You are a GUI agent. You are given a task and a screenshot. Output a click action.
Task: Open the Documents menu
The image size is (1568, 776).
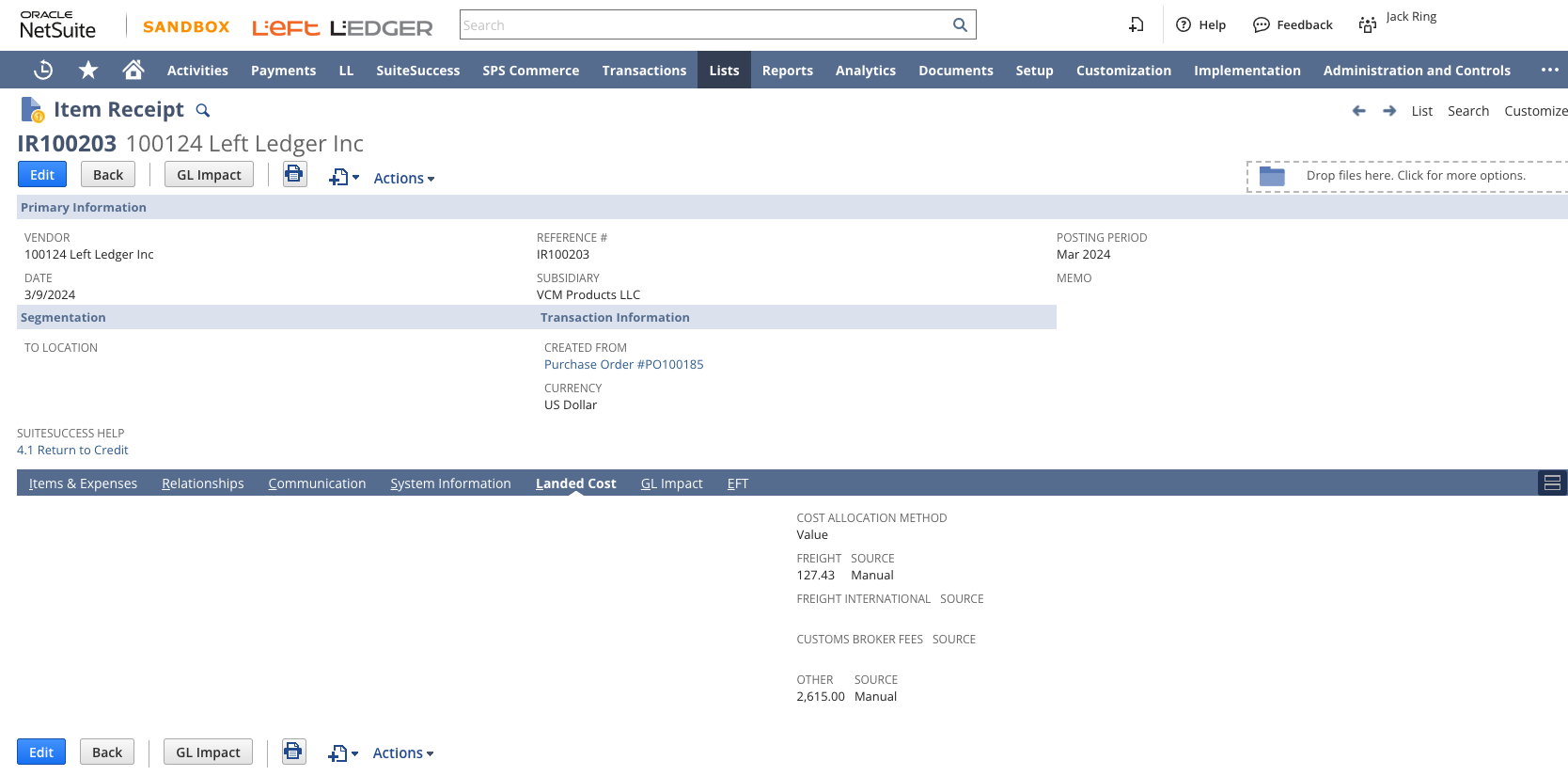956,70
